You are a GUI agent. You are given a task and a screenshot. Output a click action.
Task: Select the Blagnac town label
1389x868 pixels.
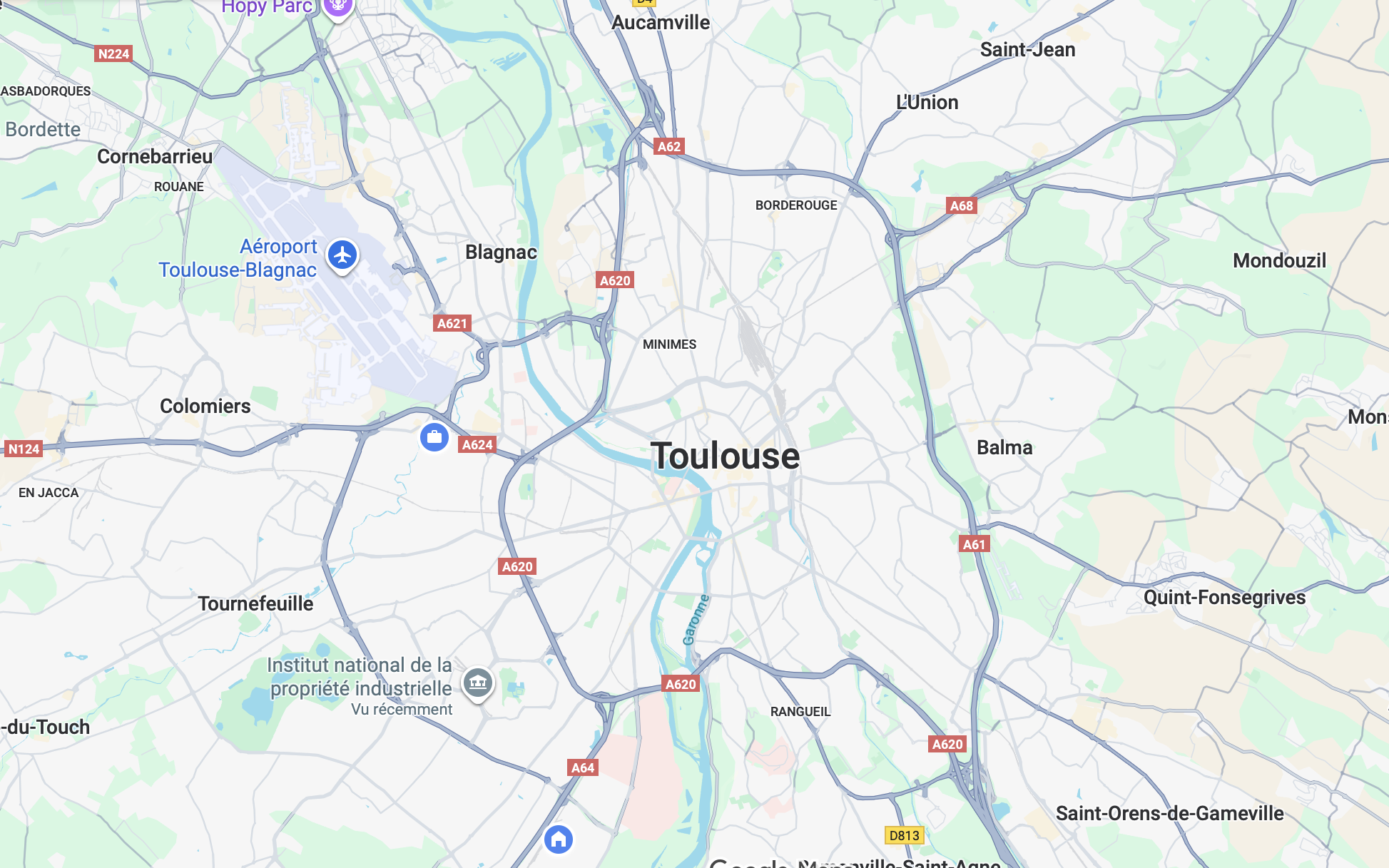(x=501, y=252)
